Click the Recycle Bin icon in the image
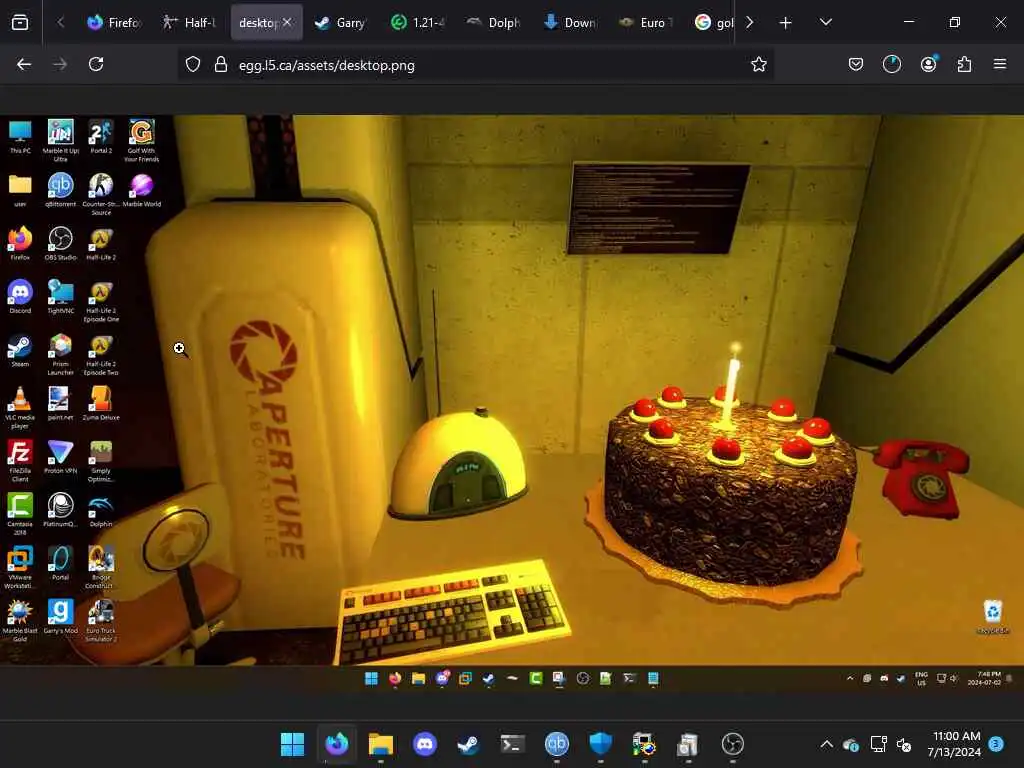 tap(993, 616)
